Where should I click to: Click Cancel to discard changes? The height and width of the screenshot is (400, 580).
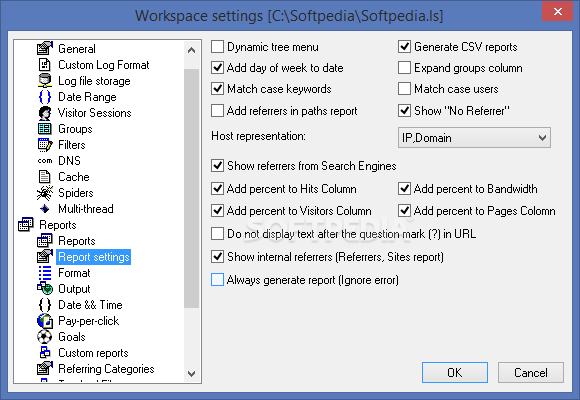click(x=531, y=372)
